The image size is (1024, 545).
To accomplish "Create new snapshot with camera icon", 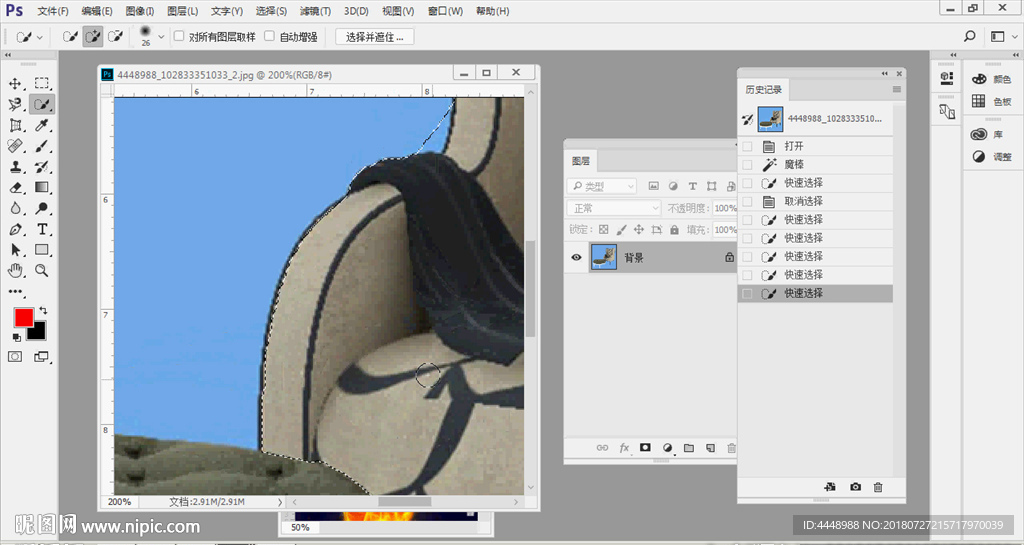I will point(855,487).
